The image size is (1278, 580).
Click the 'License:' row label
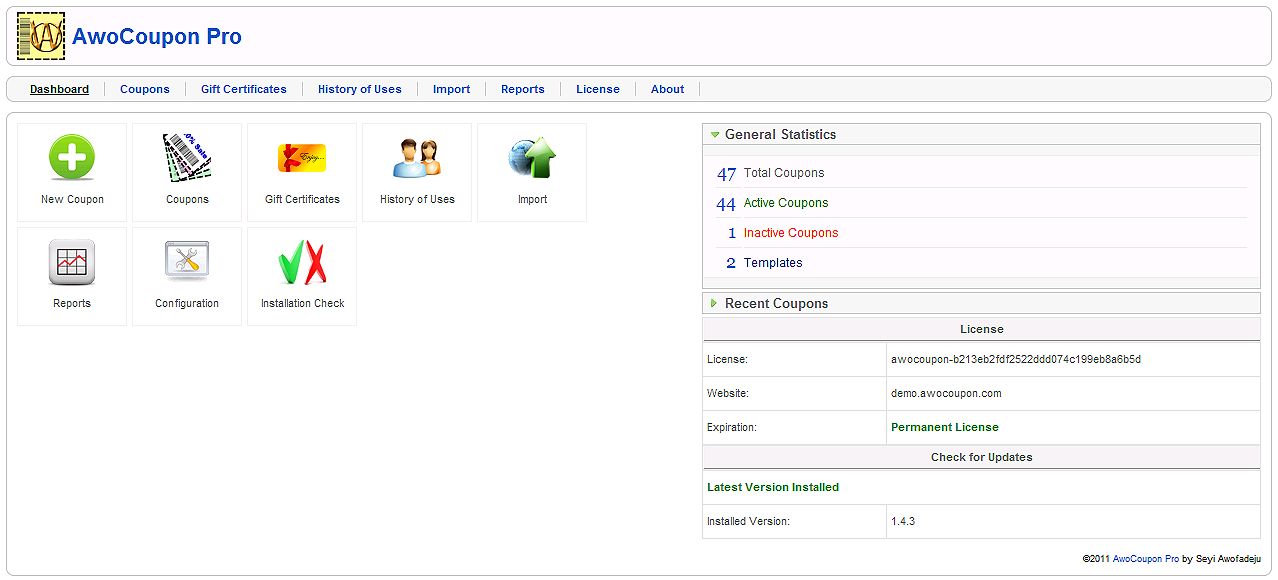click(727, 359)
